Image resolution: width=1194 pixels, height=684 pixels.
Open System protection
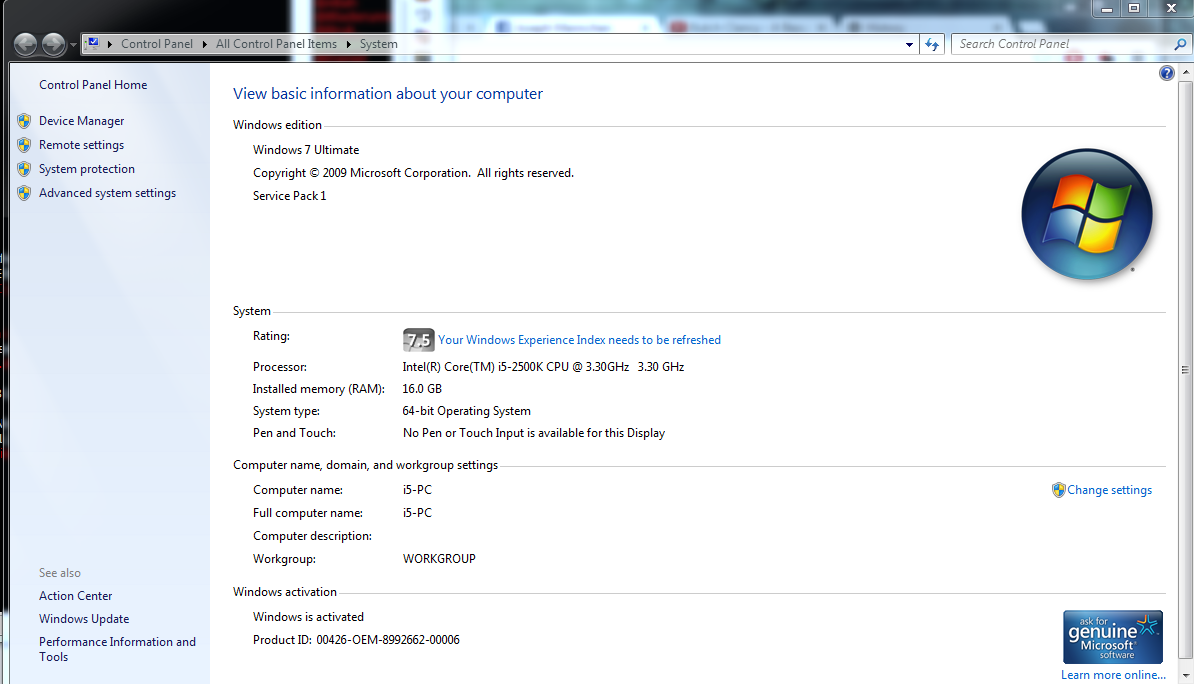87,169
